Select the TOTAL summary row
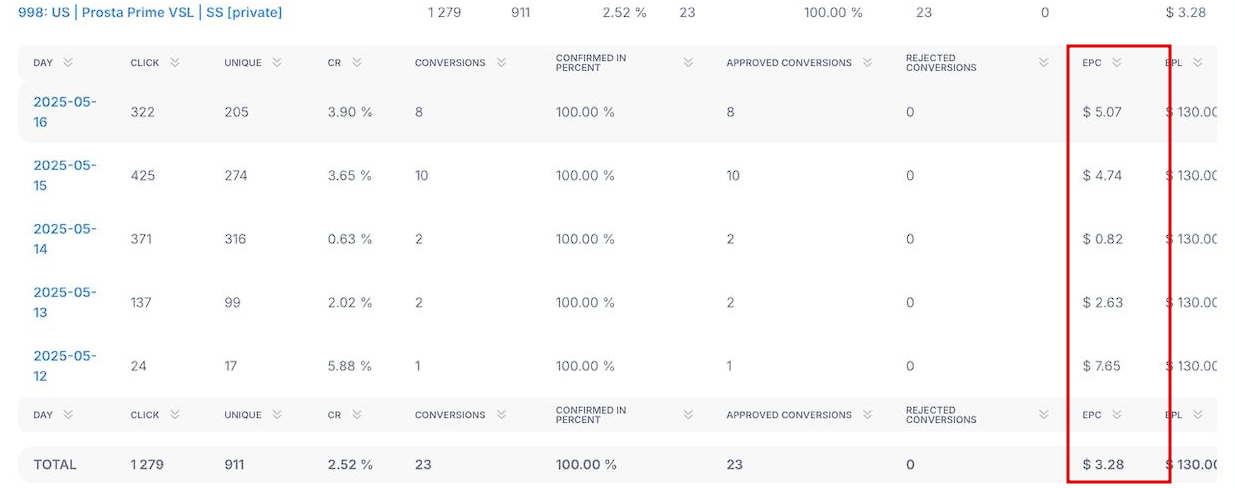This screenshot has width=1235, height=488. pos(617,465)
